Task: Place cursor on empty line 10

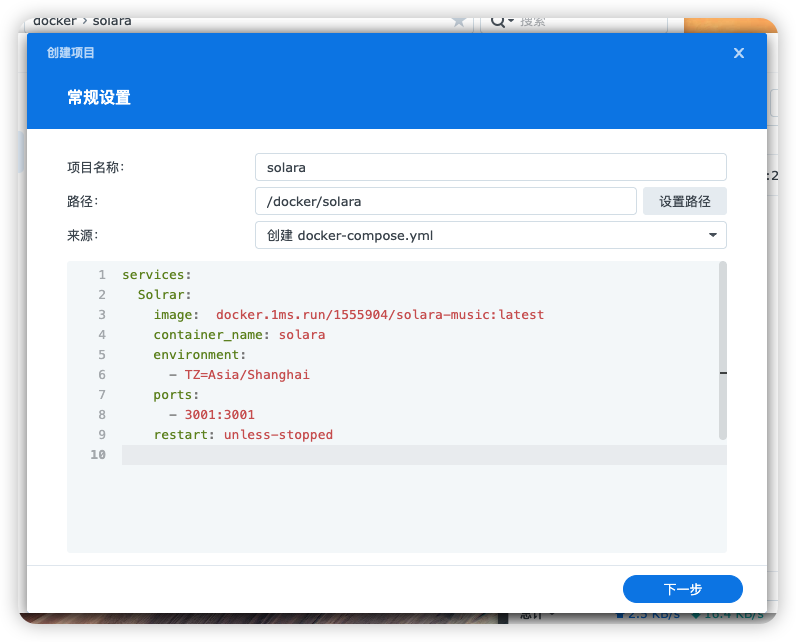Action: 400,455
